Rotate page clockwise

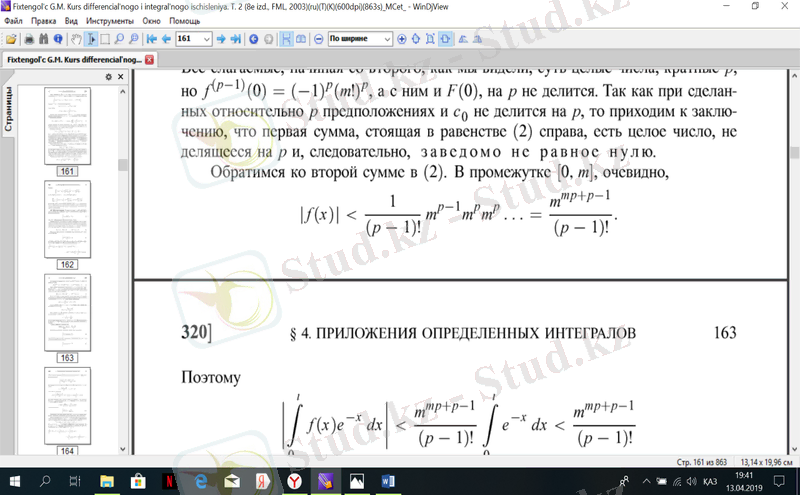tap(477, 39)
